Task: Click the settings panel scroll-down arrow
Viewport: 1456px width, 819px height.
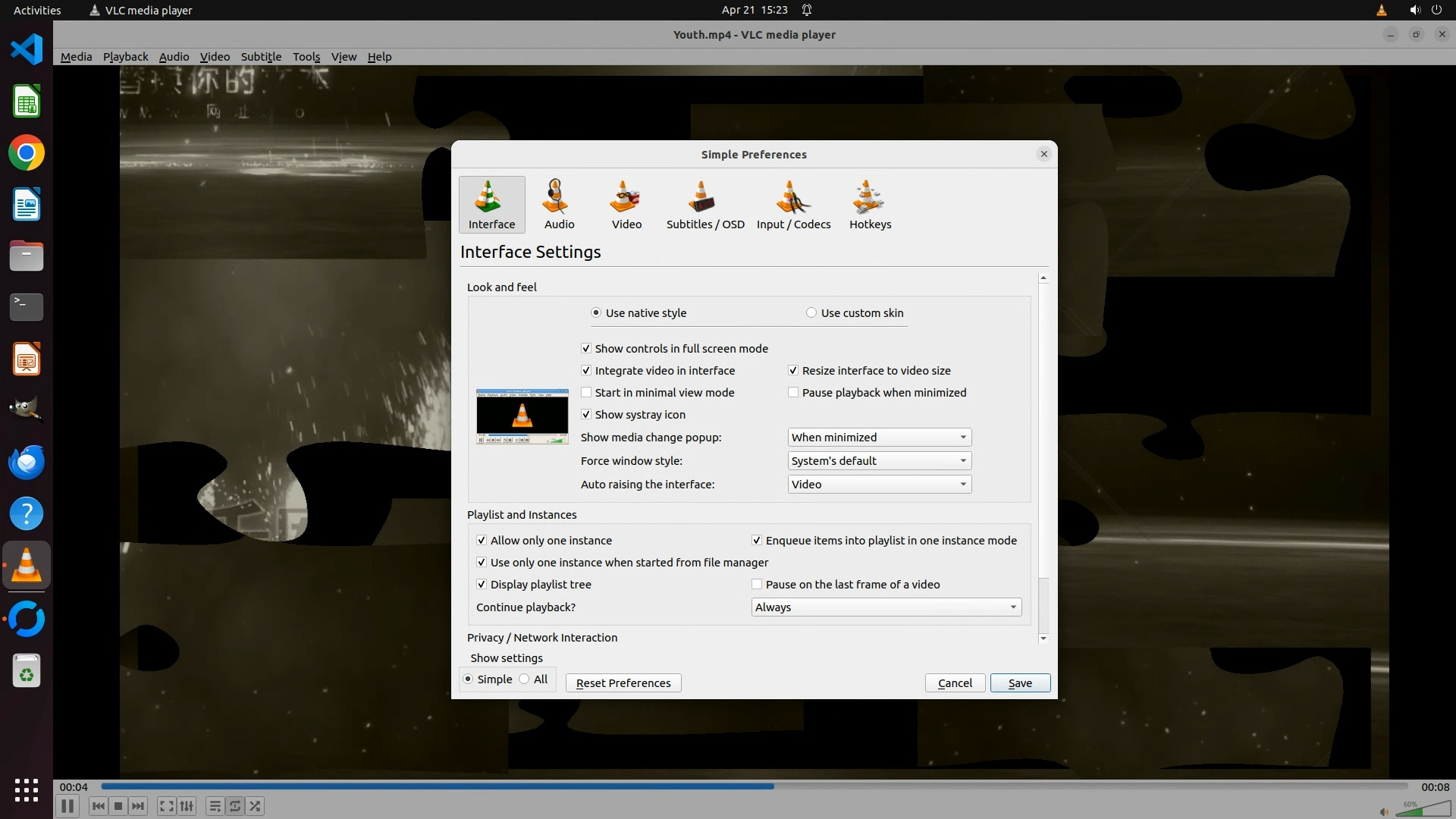Action: [1043, 639]
